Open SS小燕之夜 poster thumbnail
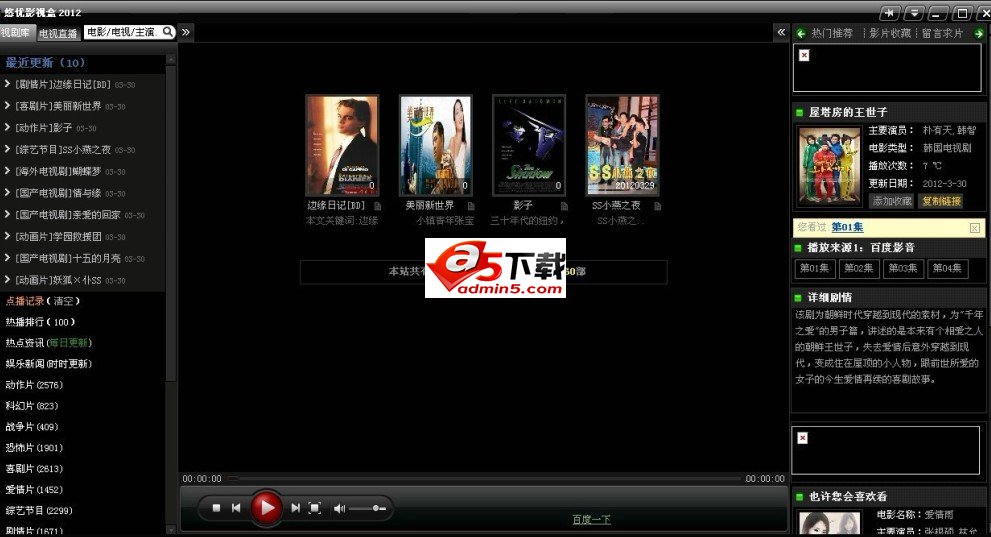Viewport: 991px width, 537px height. pyautogui.click(x=623, y=145)
